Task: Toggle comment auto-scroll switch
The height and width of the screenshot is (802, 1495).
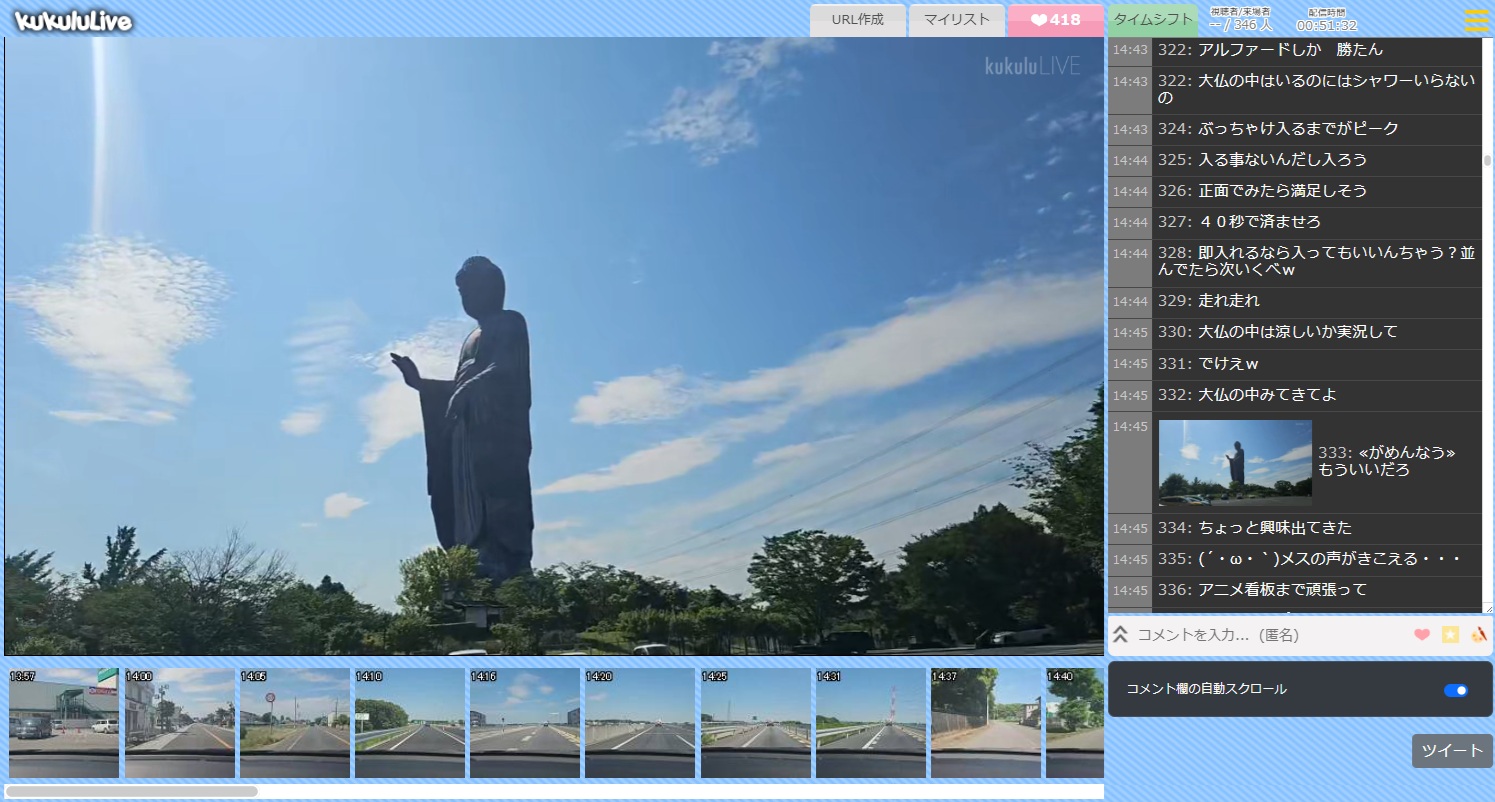Action: click(1455, 690)
